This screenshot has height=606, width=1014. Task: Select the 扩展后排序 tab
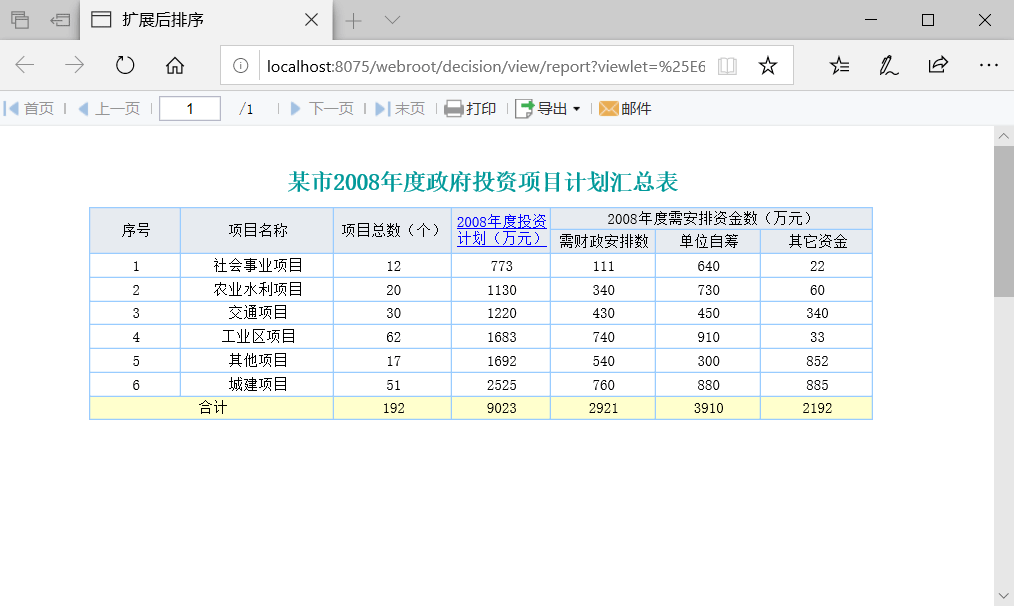pyautogui.click(x=206, y=20)
